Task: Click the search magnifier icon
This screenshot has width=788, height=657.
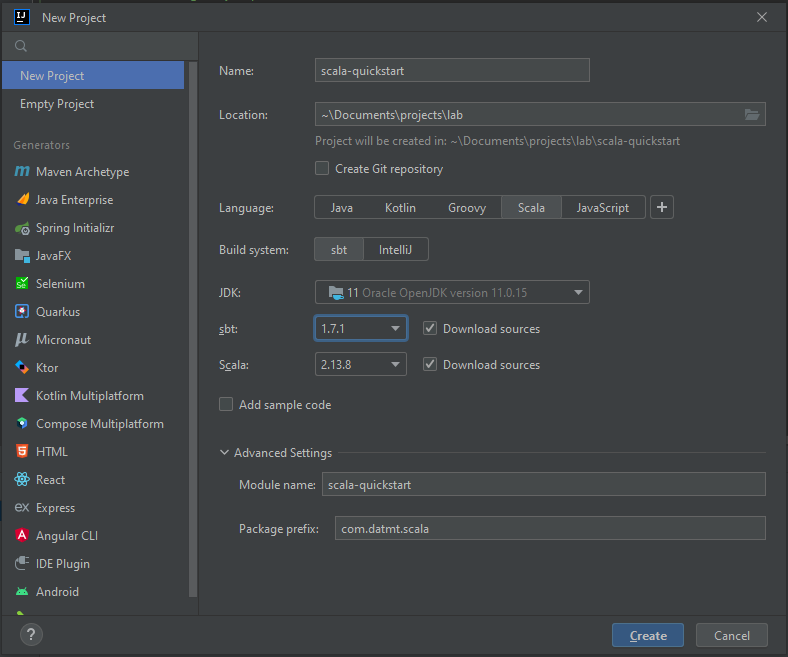Action: pyautogui.click(x=21, y=46)
